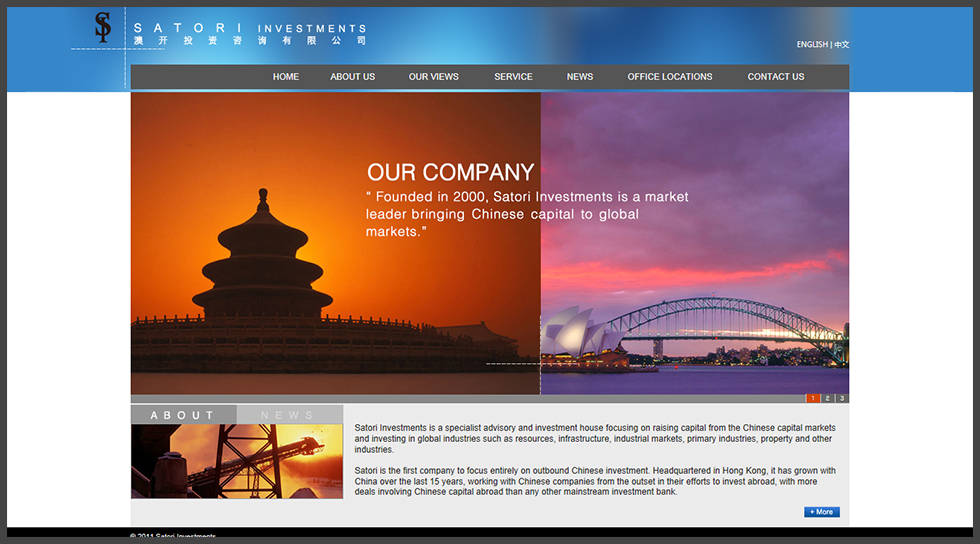Select slide 1 indicator on banner
The image size is (980, 544).
pyautogui.click(x=813, y=399)
